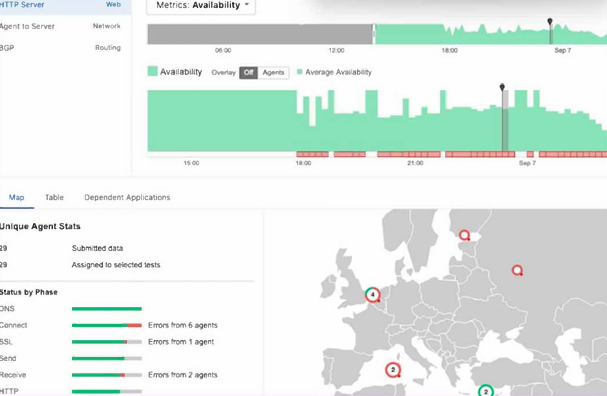The height and width of the screenshot is (396, 607).
Task: Click 'Errors from 2 agents' text
Action: coord(183,375)
